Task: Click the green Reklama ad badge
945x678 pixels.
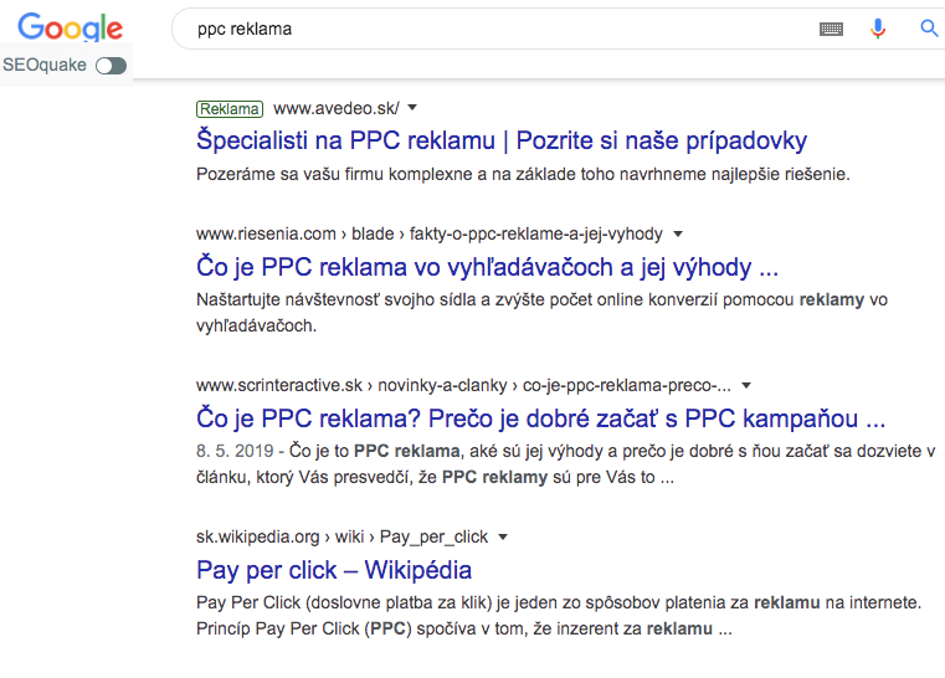Action: coord(230,109)
